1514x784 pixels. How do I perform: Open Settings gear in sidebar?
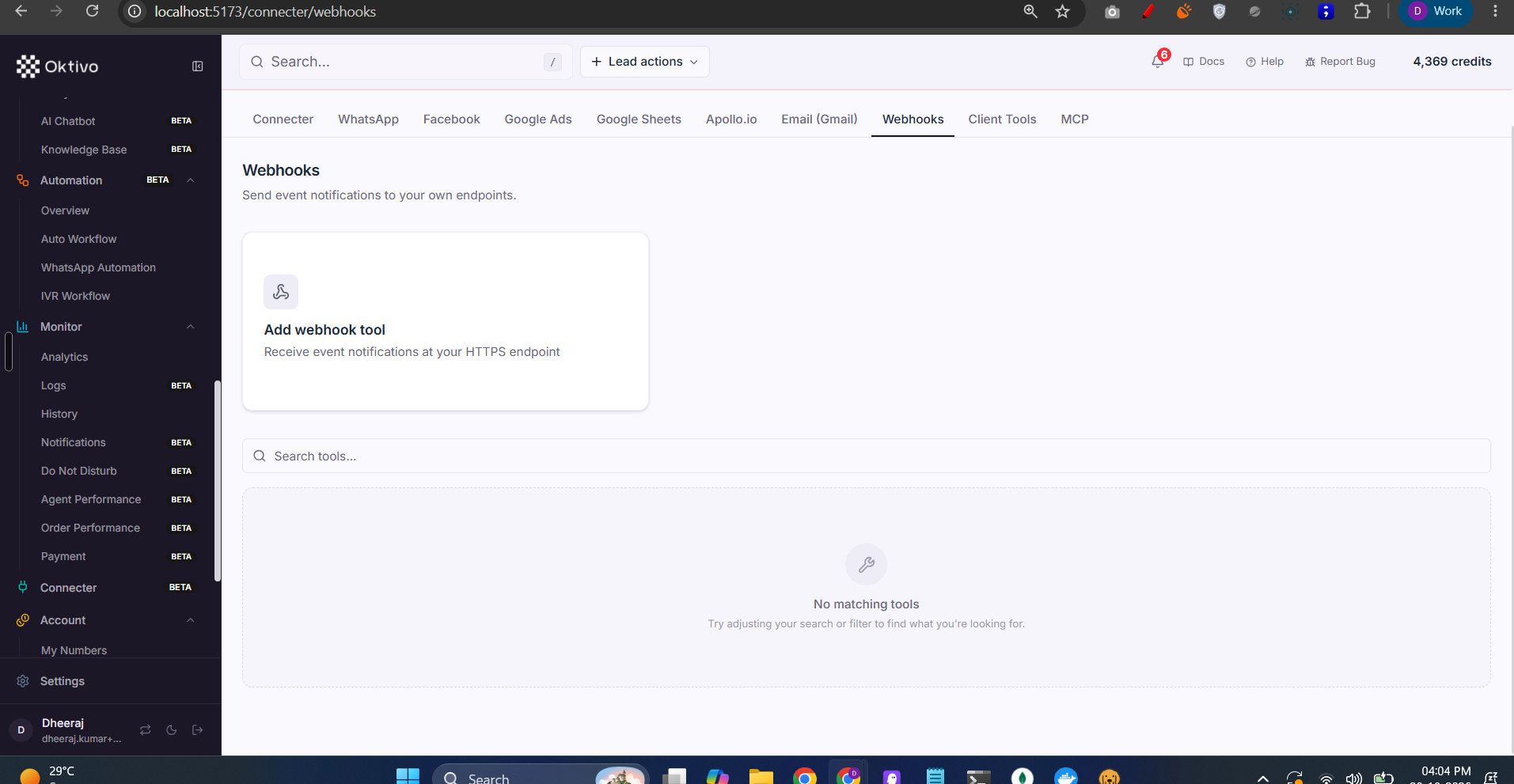click(x=23, y=681)
